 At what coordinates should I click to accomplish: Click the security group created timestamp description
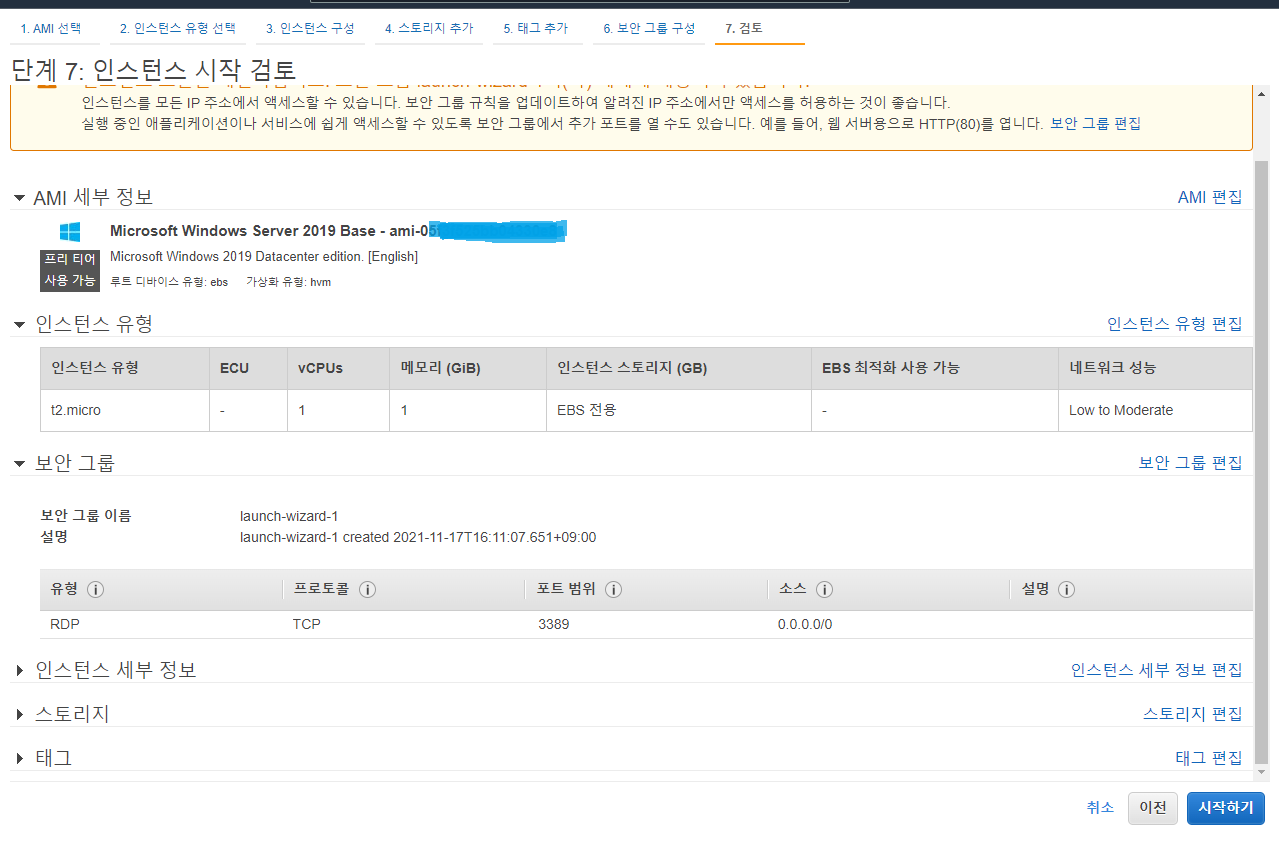tap(418, 537)
